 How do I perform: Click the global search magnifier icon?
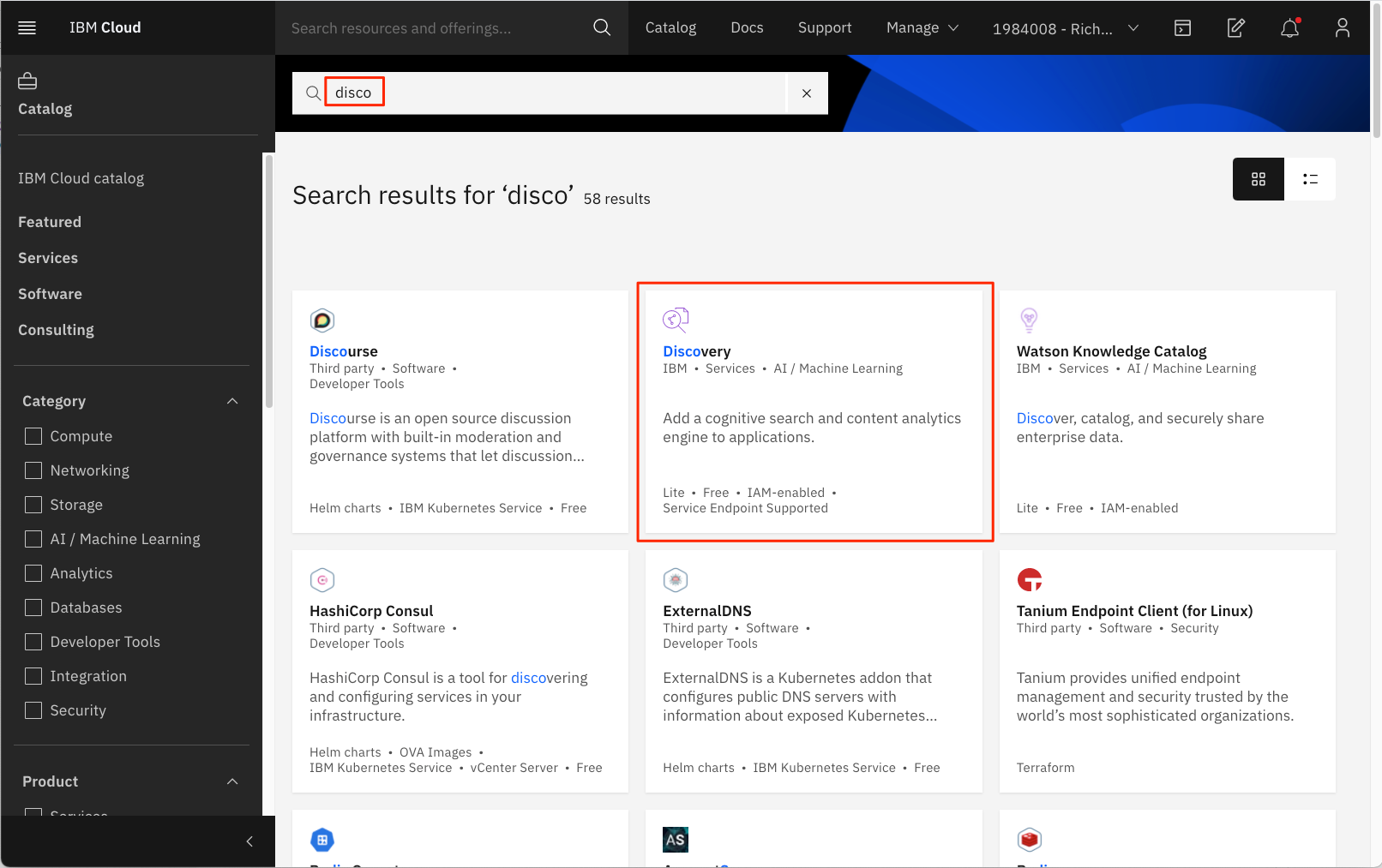pos(602,27)
